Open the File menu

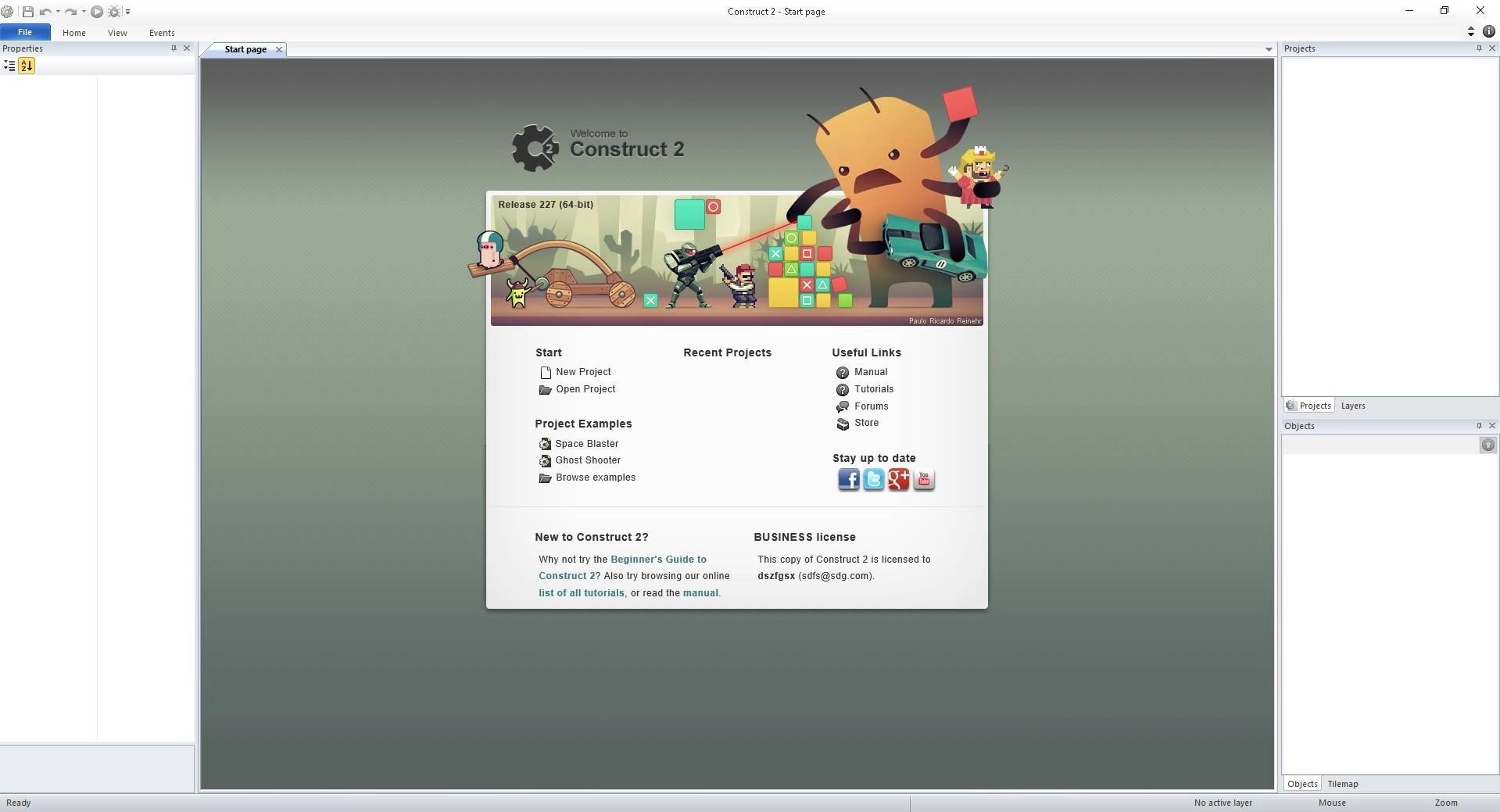[x=25, y=32]
